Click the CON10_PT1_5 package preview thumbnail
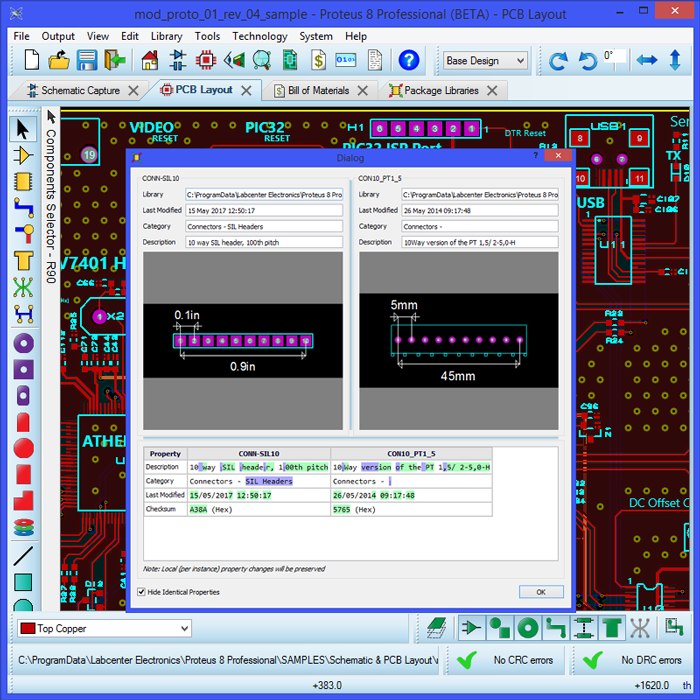The width and height of the screenshot is (700, 700). pos(458,341)
